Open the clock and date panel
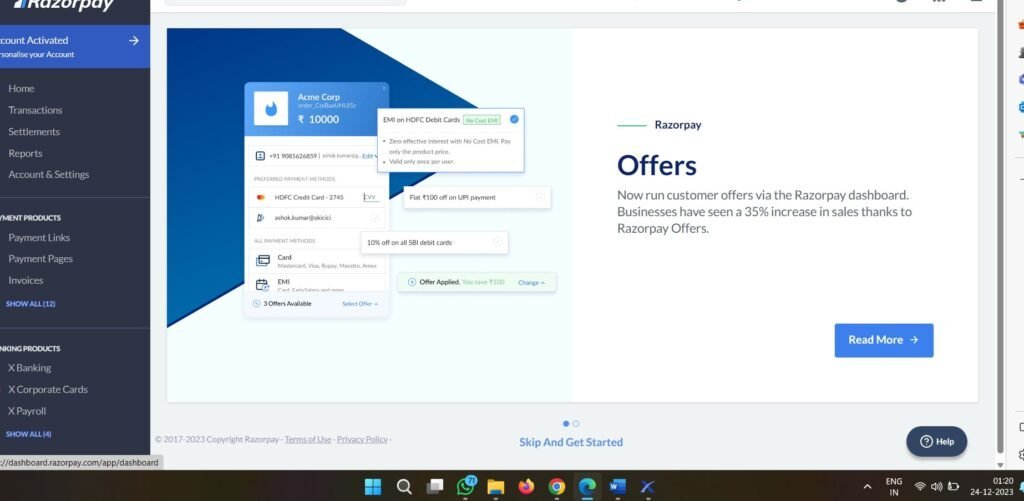1024x501 pixels. coord(991,487)
